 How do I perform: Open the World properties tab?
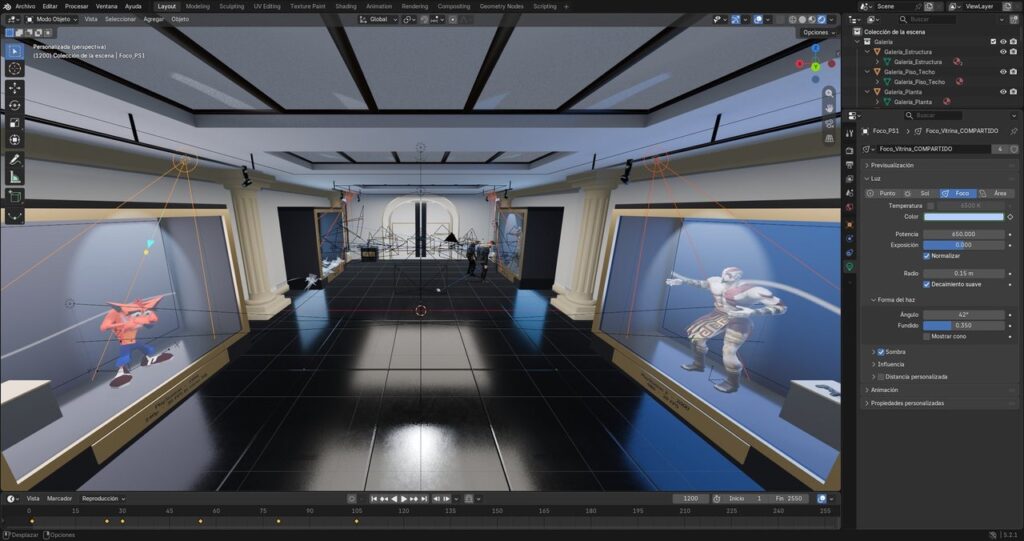click(850, 207)
